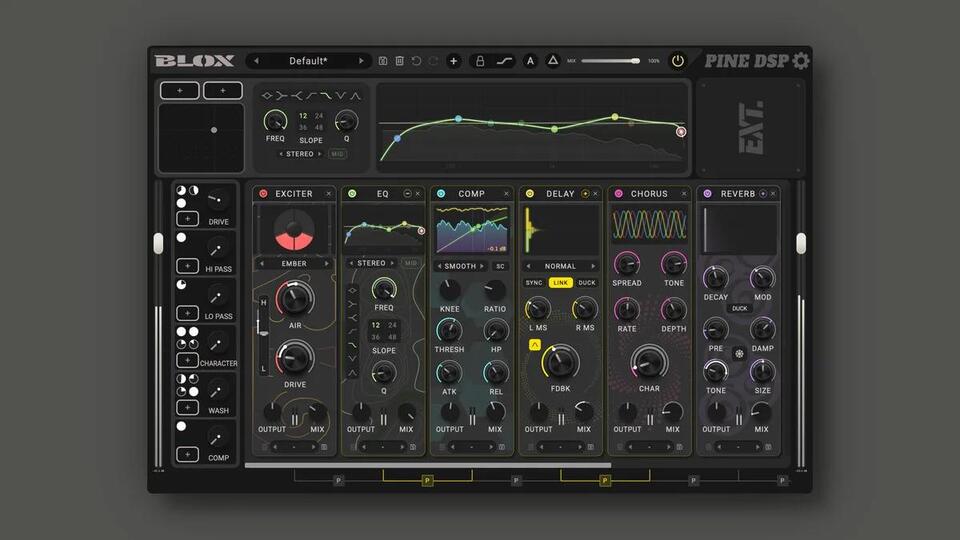Screen dimensions: 960x540
Task: Toggle the DELAY module power
Action: pos(530,193)
